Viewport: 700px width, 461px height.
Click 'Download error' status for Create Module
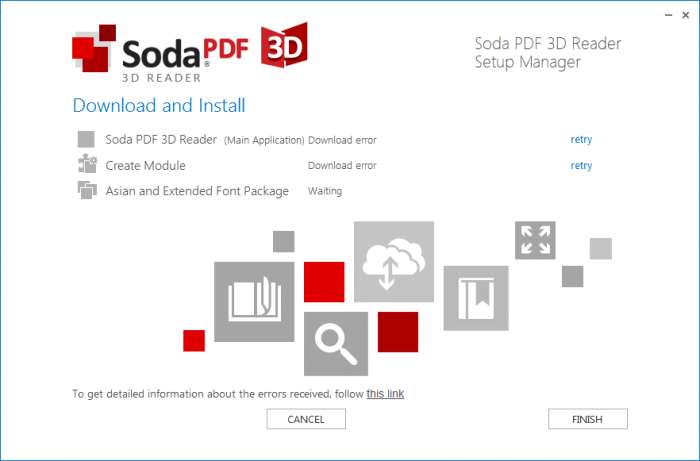coord(342,165)
